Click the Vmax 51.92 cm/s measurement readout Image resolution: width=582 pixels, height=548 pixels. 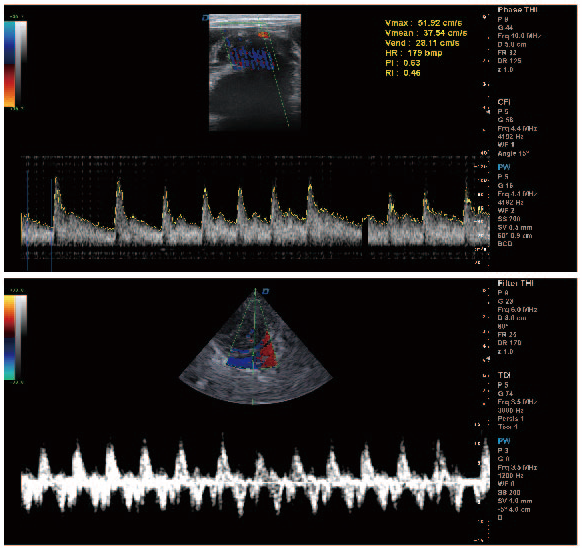coord(423,23)
